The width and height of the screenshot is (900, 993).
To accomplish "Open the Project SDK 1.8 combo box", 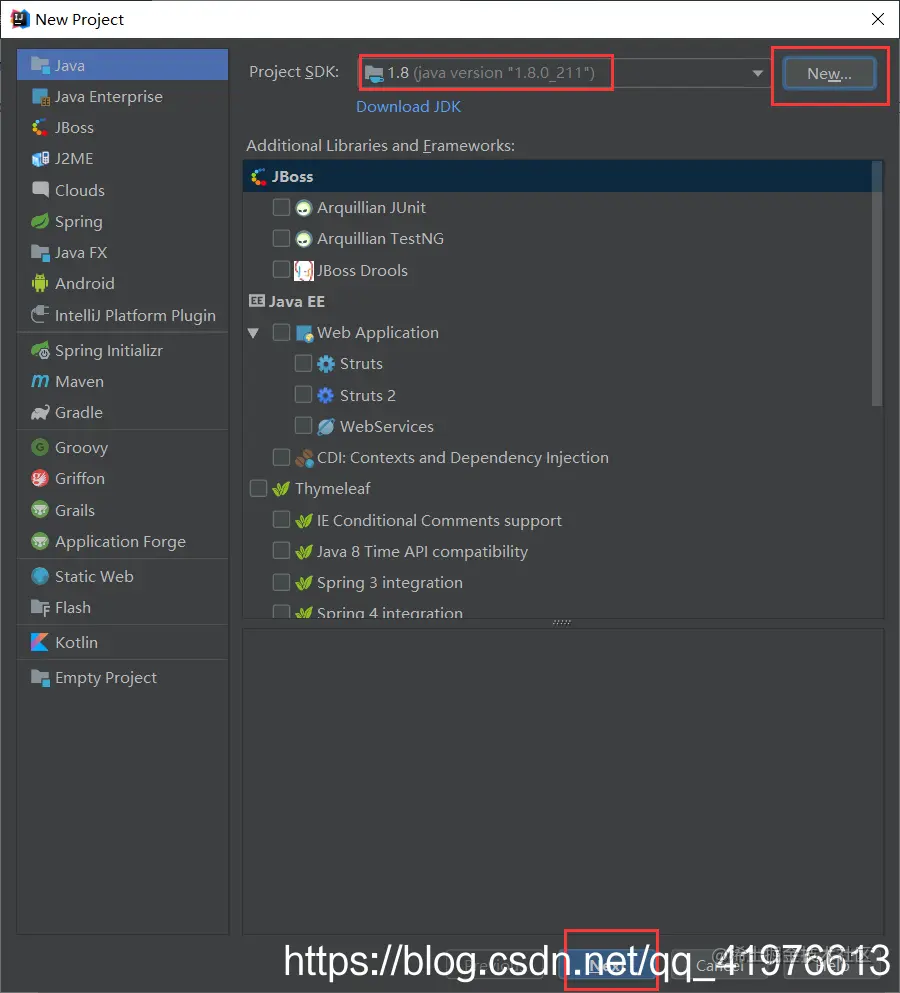I will [x=565, y=73].
